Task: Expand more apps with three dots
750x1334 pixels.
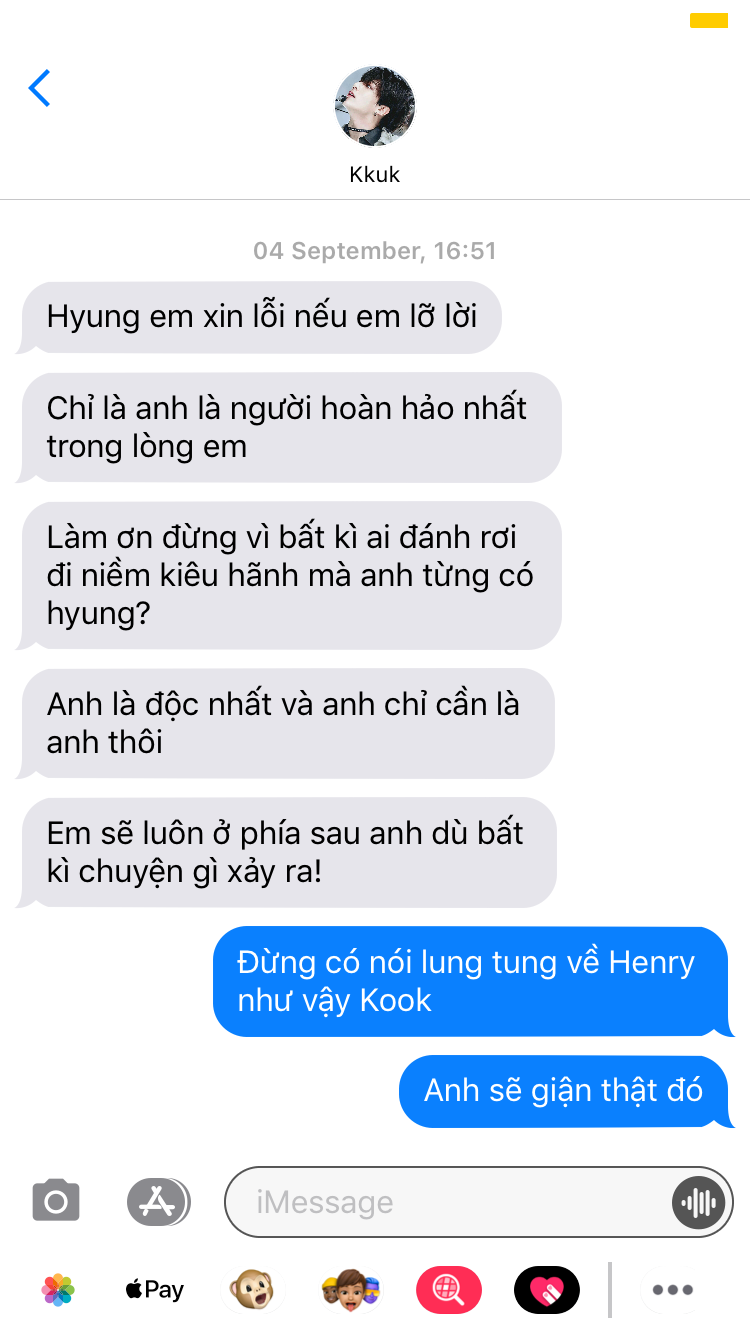Action: [x=673, y=1290]
